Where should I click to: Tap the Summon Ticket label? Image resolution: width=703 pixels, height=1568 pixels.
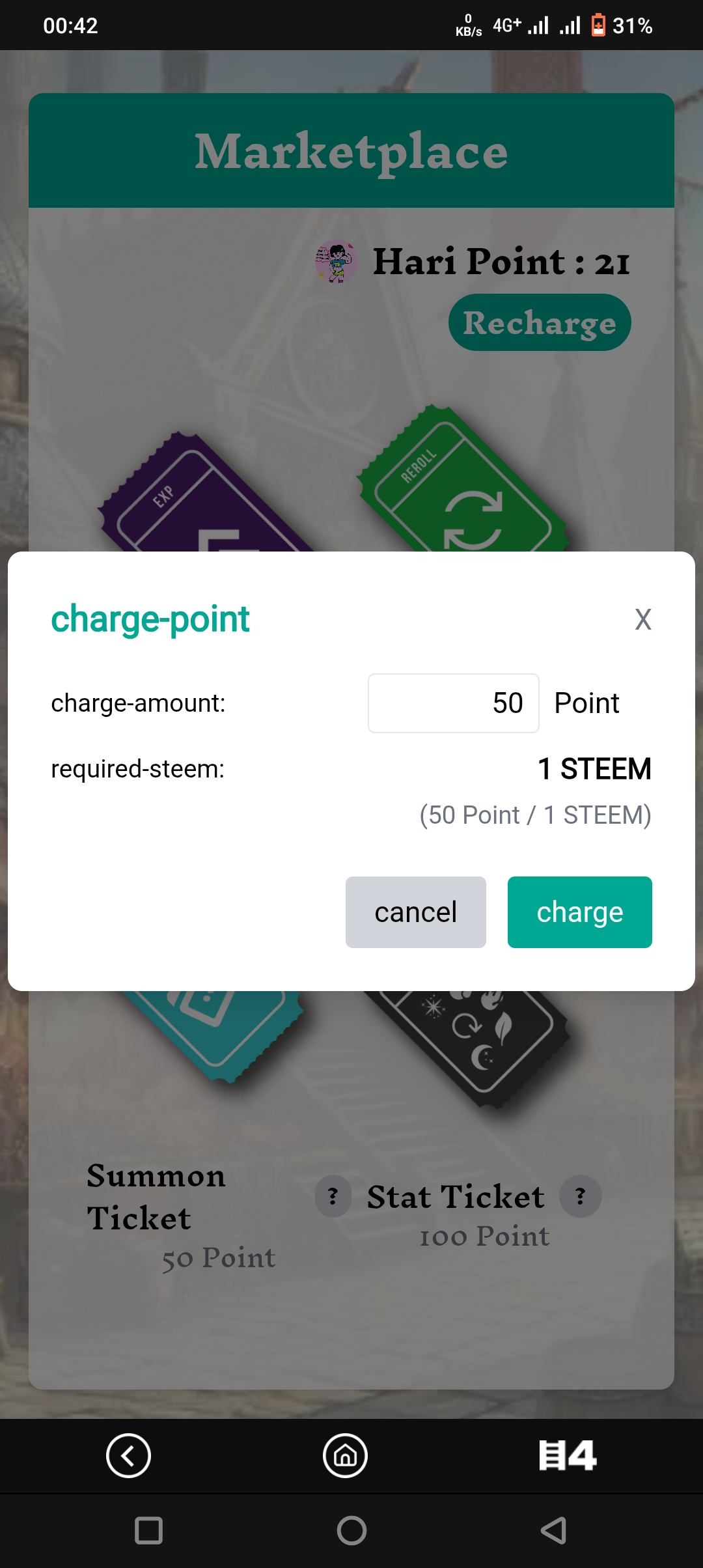tap(156, 1197)
